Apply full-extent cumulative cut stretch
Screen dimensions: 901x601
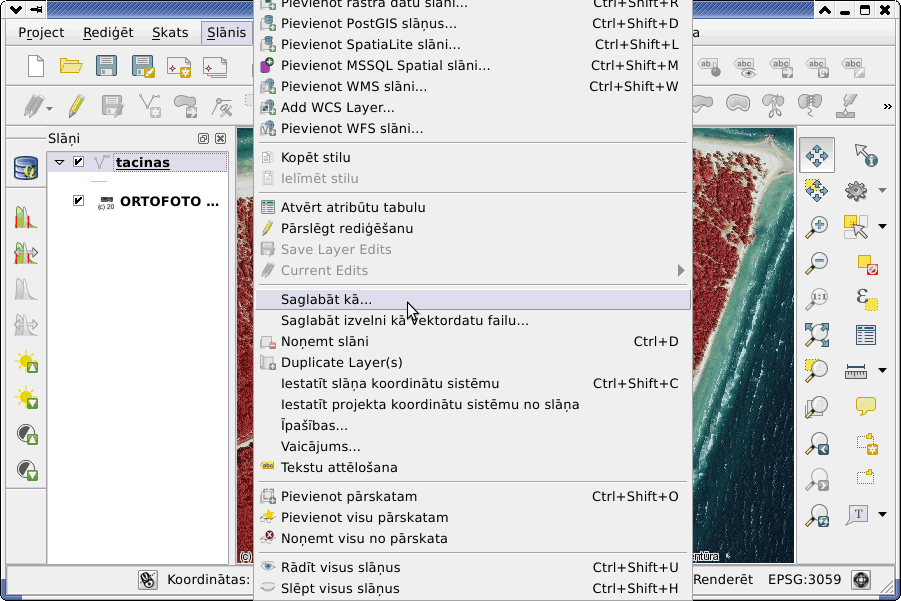(26, 253)
